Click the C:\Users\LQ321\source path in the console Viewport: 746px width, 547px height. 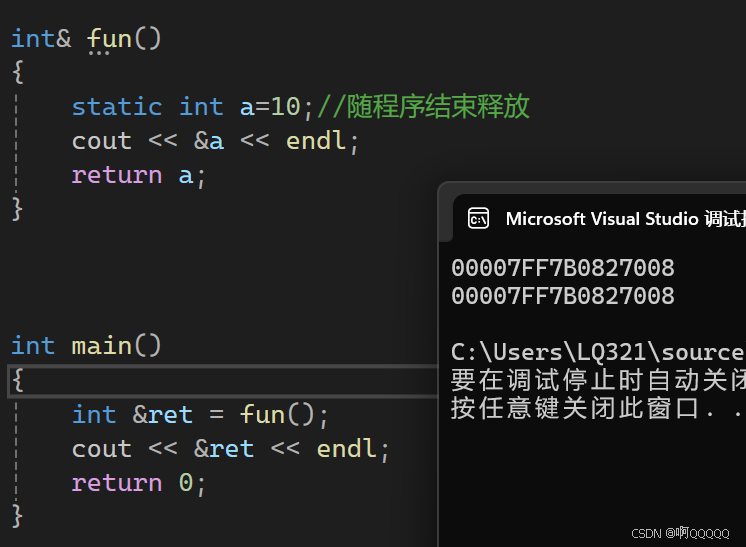(597, 352)
